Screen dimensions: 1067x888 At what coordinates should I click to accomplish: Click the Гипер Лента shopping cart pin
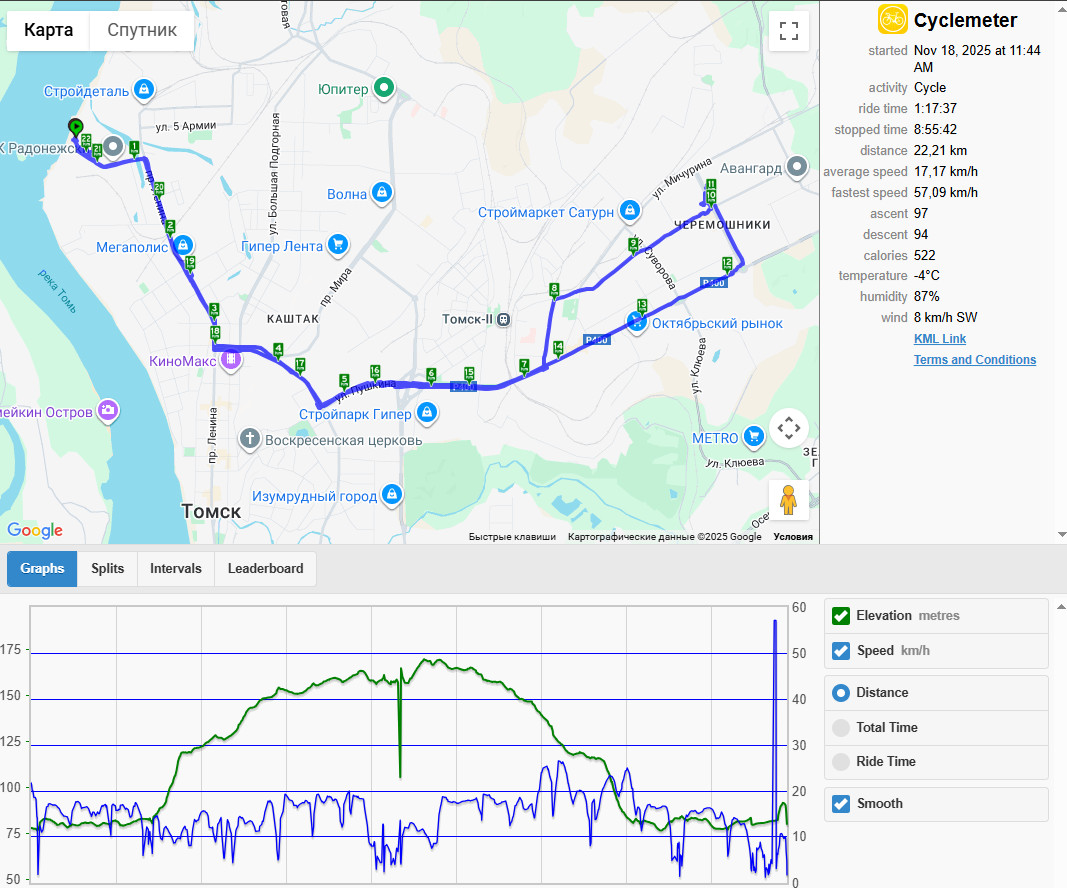pos(338,244)
